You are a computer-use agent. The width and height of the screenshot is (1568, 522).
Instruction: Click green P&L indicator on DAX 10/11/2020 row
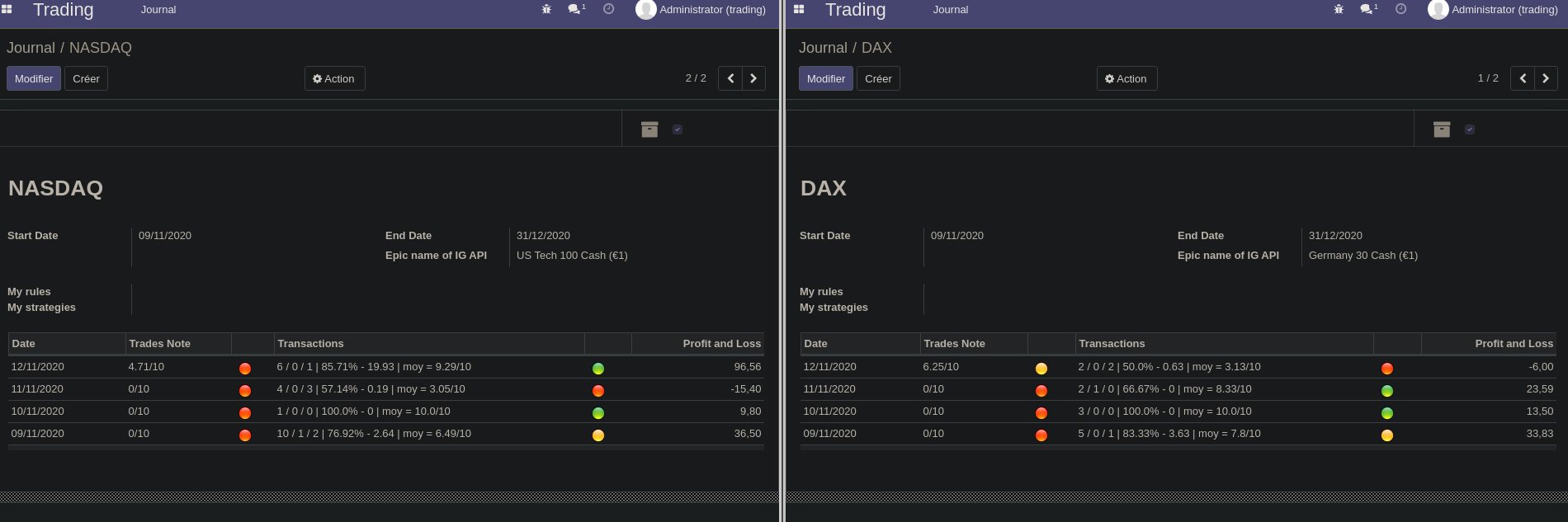click(1387, 413)
